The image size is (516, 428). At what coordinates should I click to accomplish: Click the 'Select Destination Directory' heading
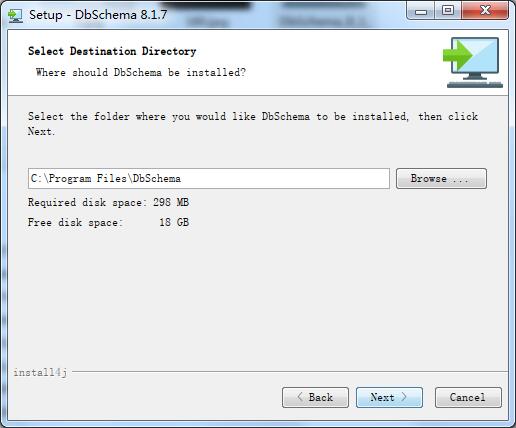click(112, 51)
